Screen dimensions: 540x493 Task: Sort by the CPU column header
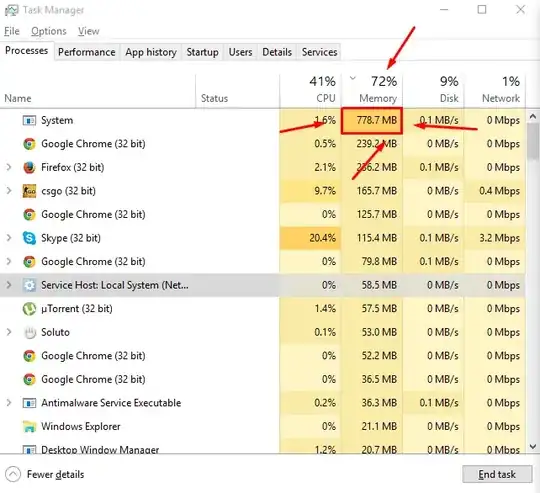tap(311, 90)
